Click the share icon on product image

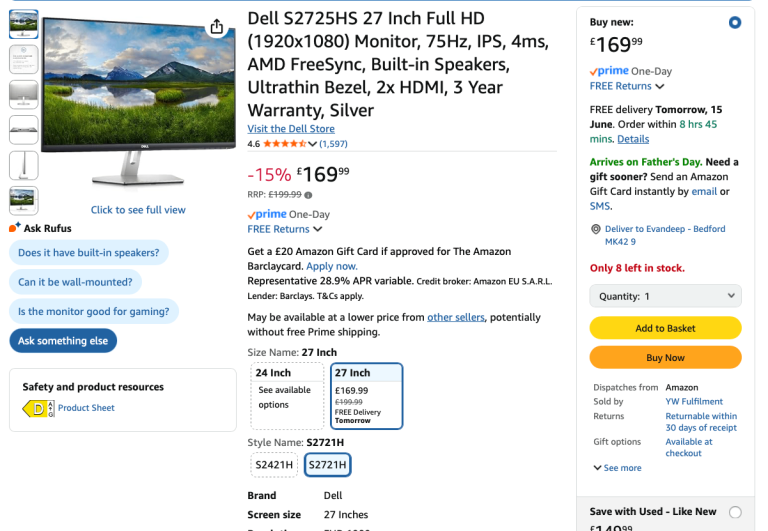pos(217,27)
